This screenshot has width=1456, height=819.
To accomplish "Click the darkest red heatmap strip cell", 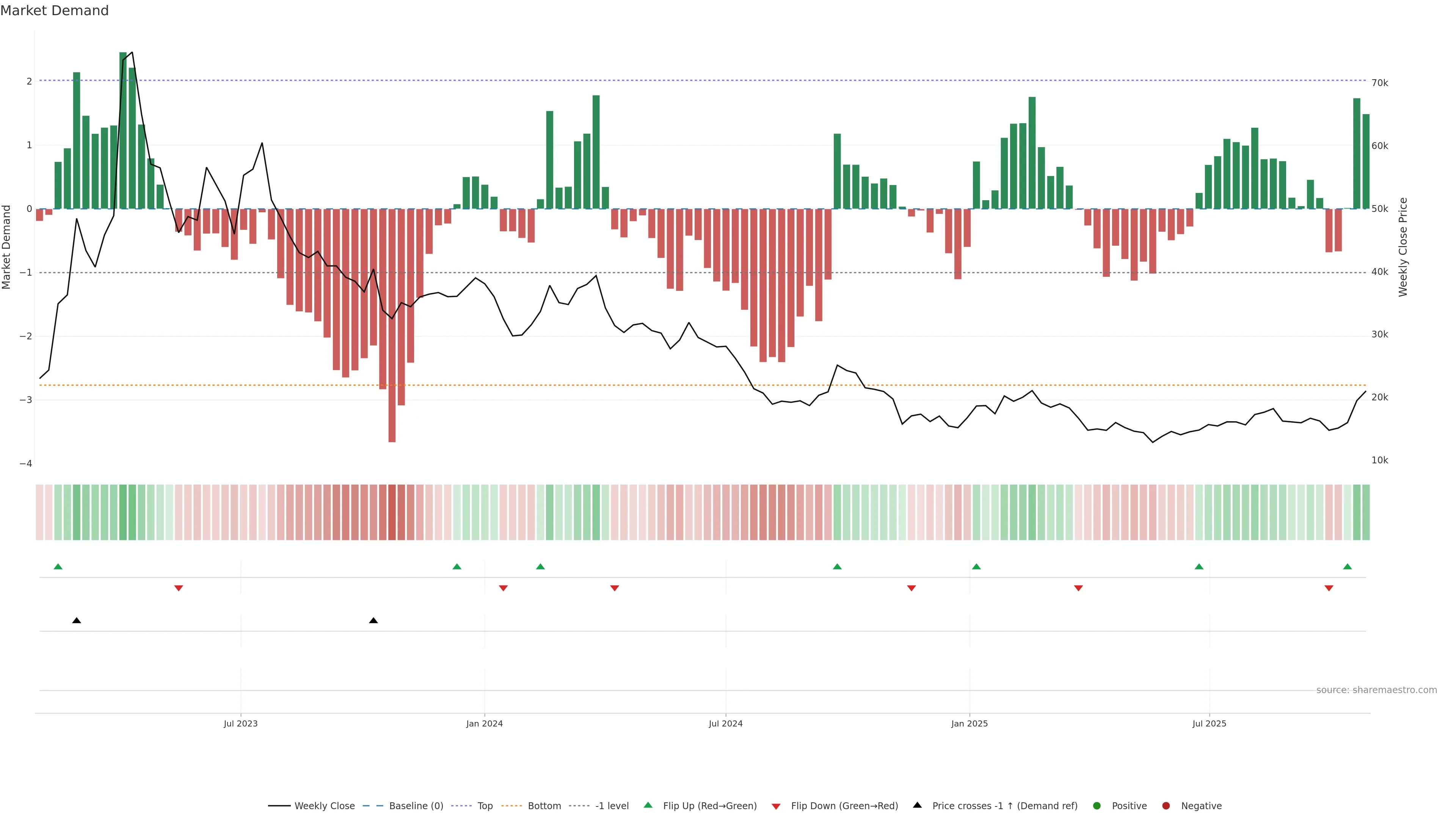I will click(392, 512).
